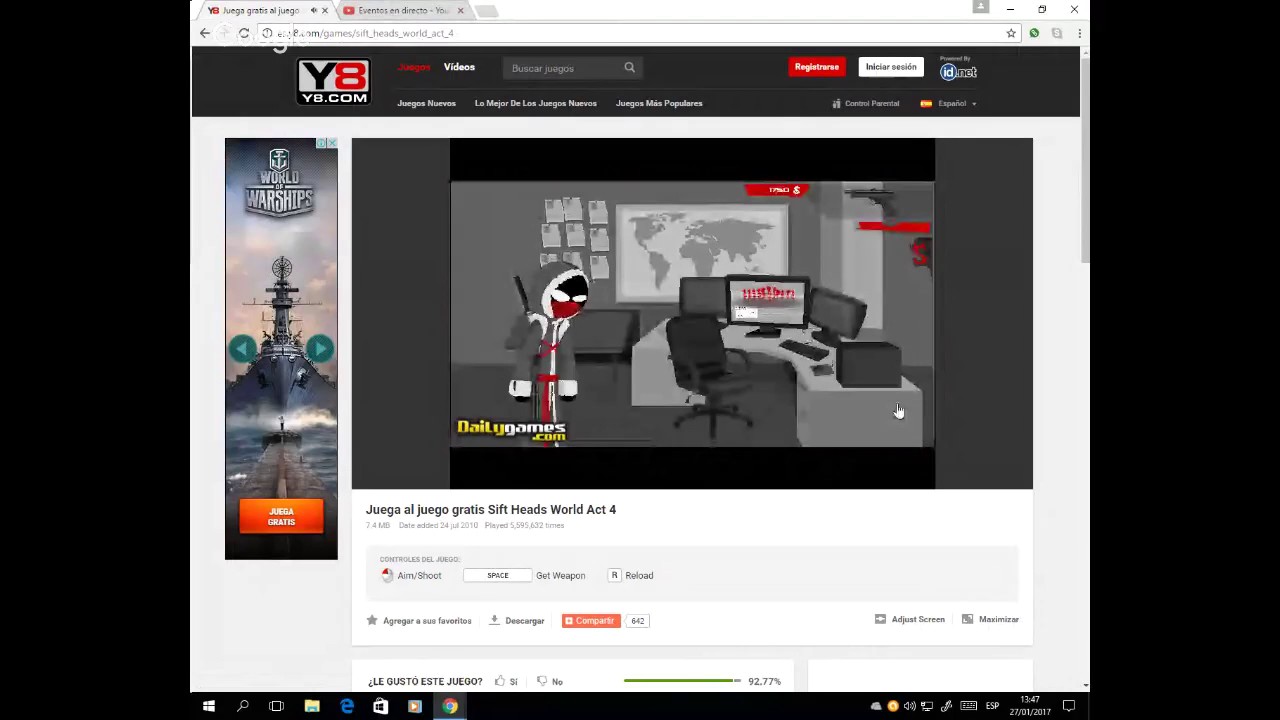Open the Windows Start menu

click(x=208, y=706)
